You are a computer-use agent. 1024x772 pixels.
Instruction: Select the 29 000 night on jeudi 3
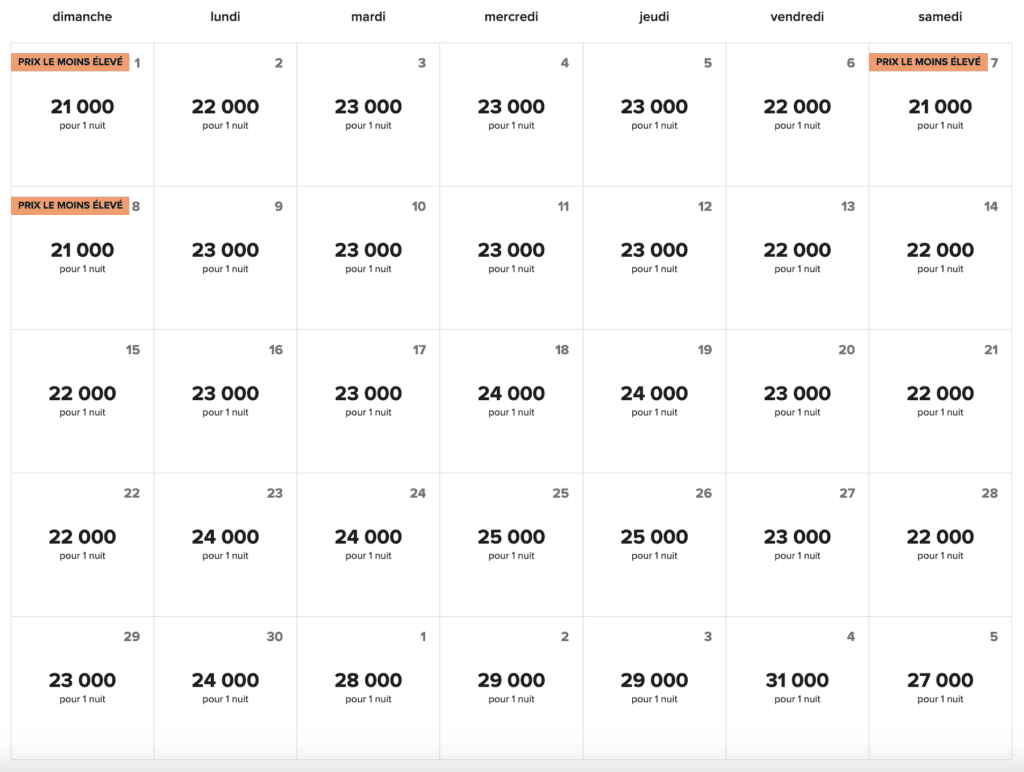pyautogui.click(x=654, y=686)
